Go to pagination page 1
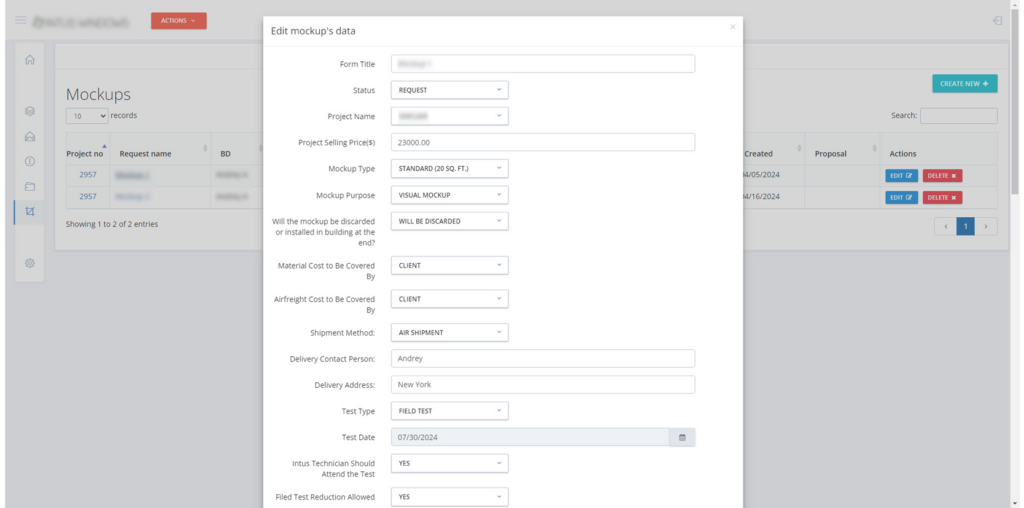This screenshot has width=1024, height=508. tap(965, 227)
